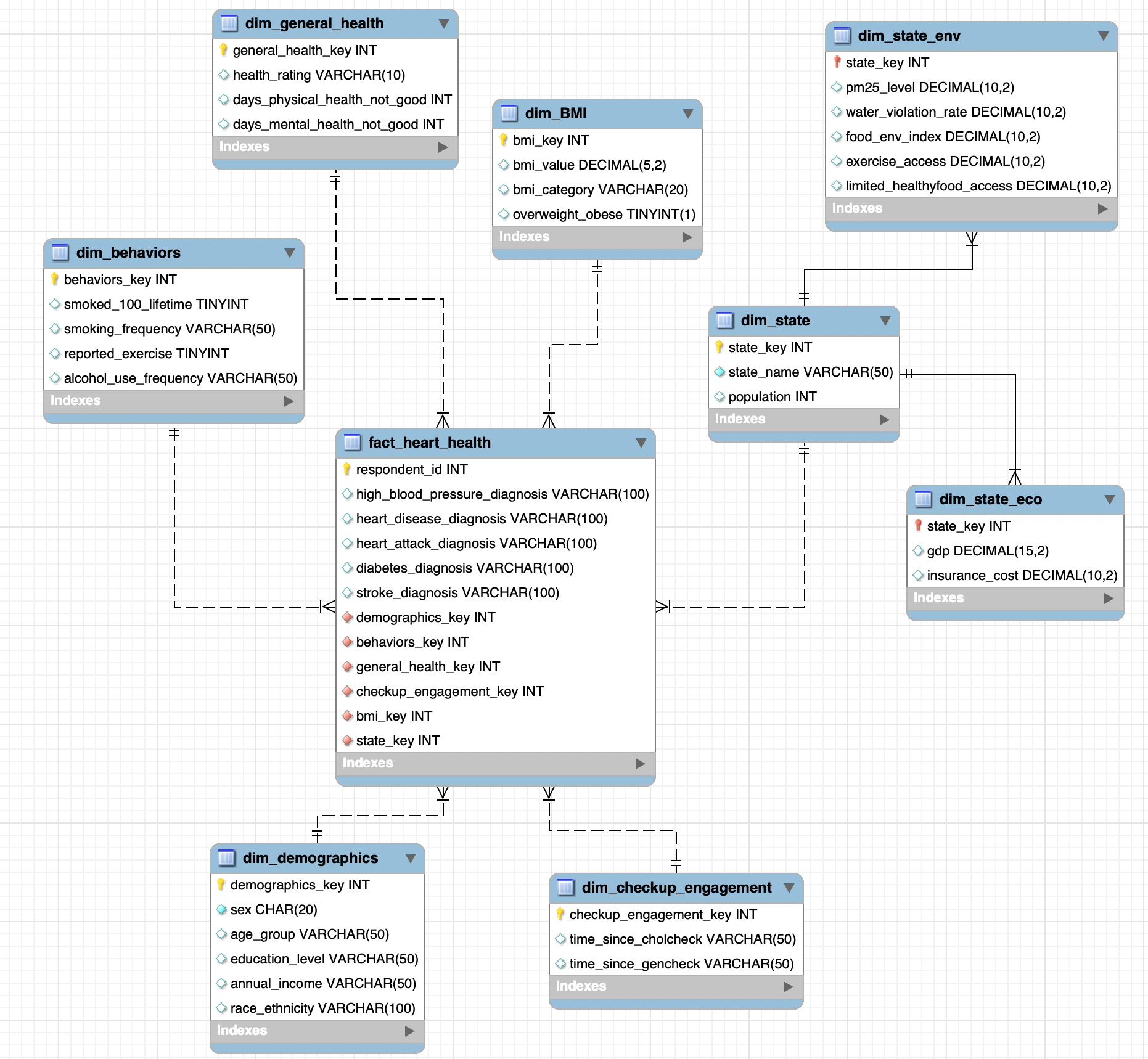Collapse the dim_checkup_engagement table columns
Screen dimensions: 1148x1059
pos(789,888)
